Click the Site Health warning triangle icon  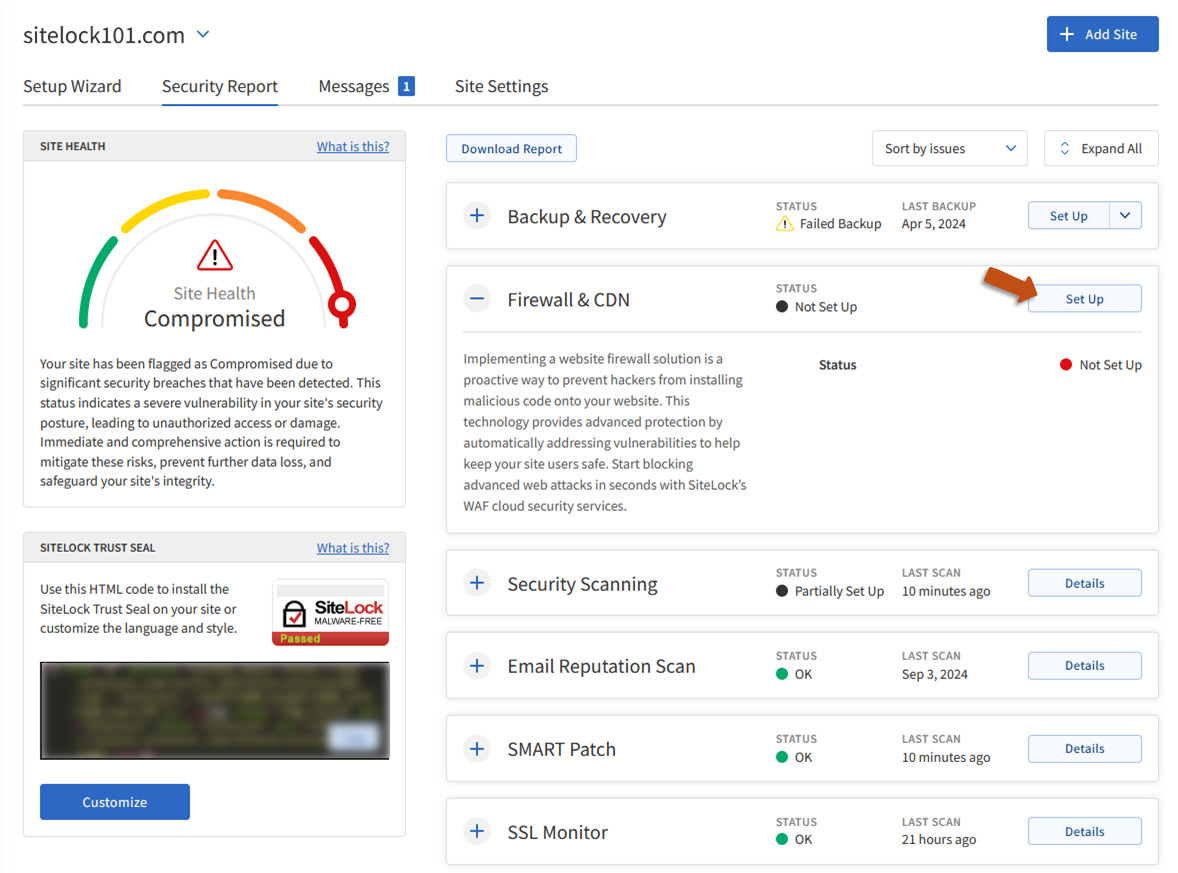coord(214,256)
